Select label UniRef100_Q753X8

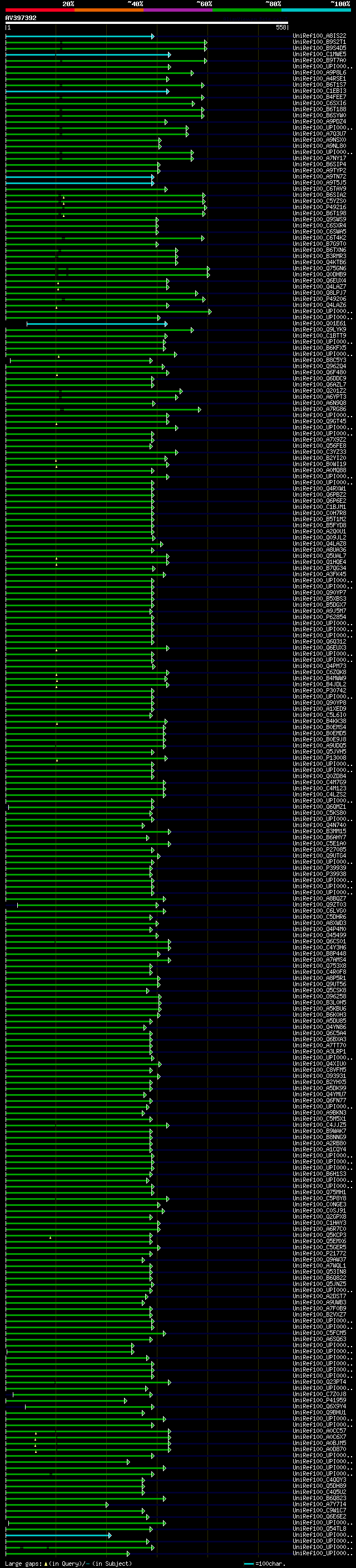coord(319,966)
